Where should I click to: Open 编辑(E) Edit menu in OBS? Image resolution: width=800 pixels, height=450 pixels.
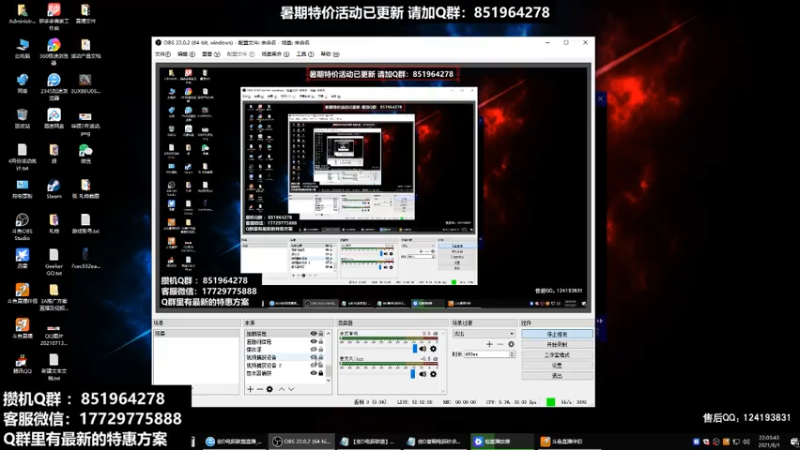click(186, 54)
